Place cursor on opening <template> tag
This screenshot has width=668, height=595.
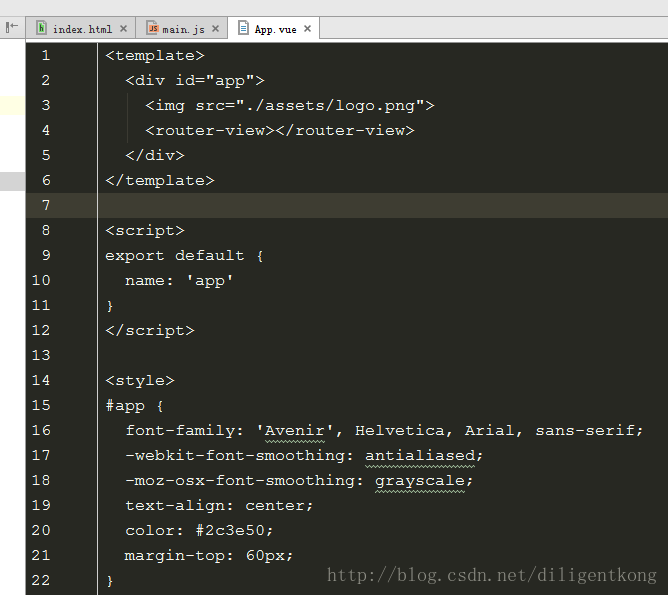(155, 56)
